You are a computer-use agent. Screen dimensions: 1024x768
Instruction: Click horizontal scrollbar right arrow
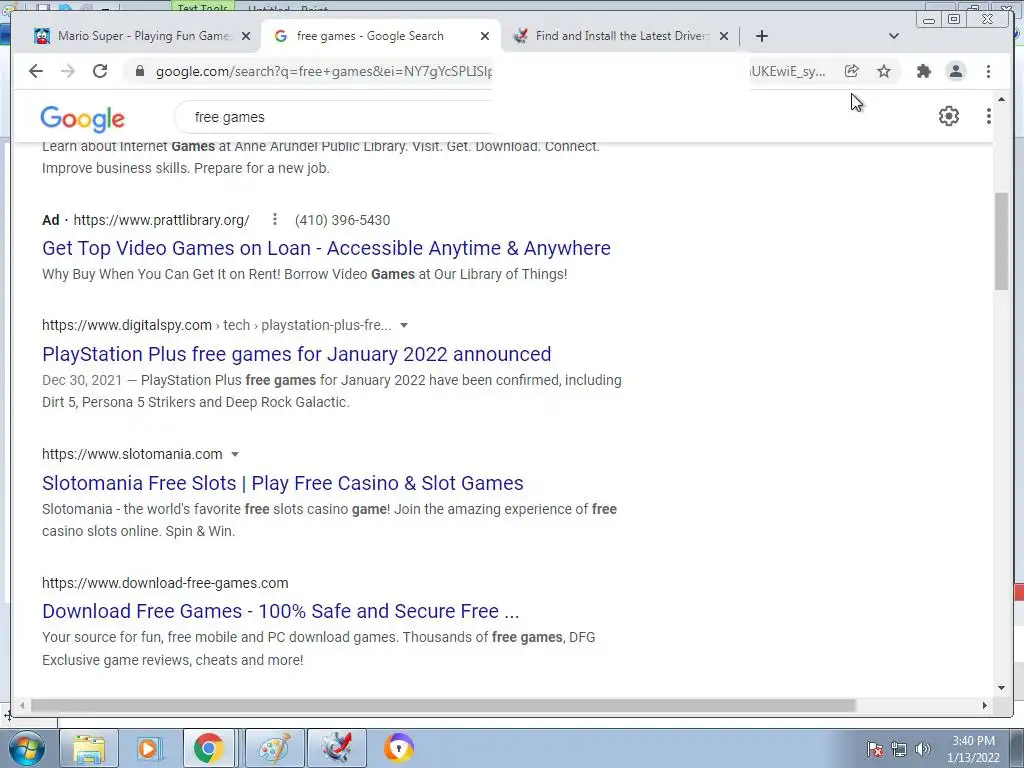point(985,705)
